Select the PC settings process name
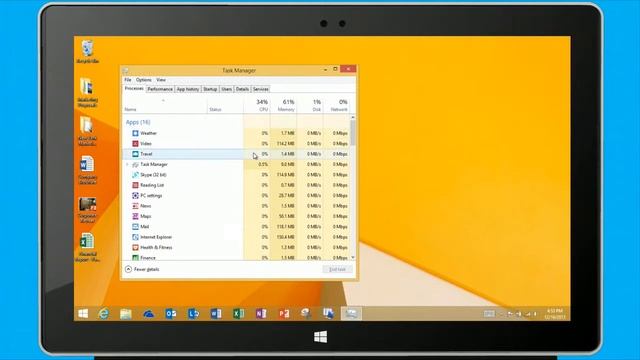 tap(151, 196)
